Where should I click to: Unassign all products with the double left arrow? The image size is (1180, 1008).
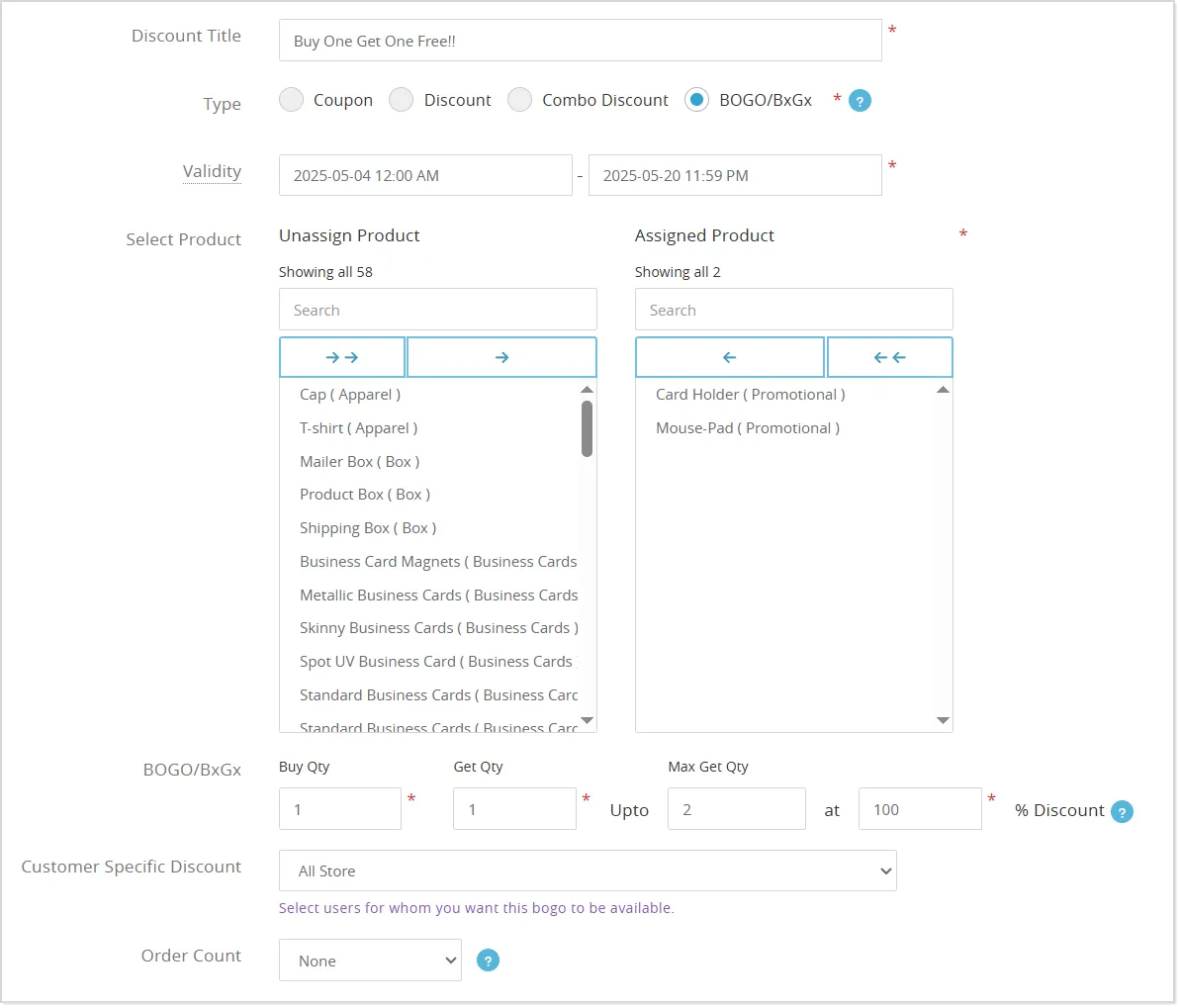[889, 357]
